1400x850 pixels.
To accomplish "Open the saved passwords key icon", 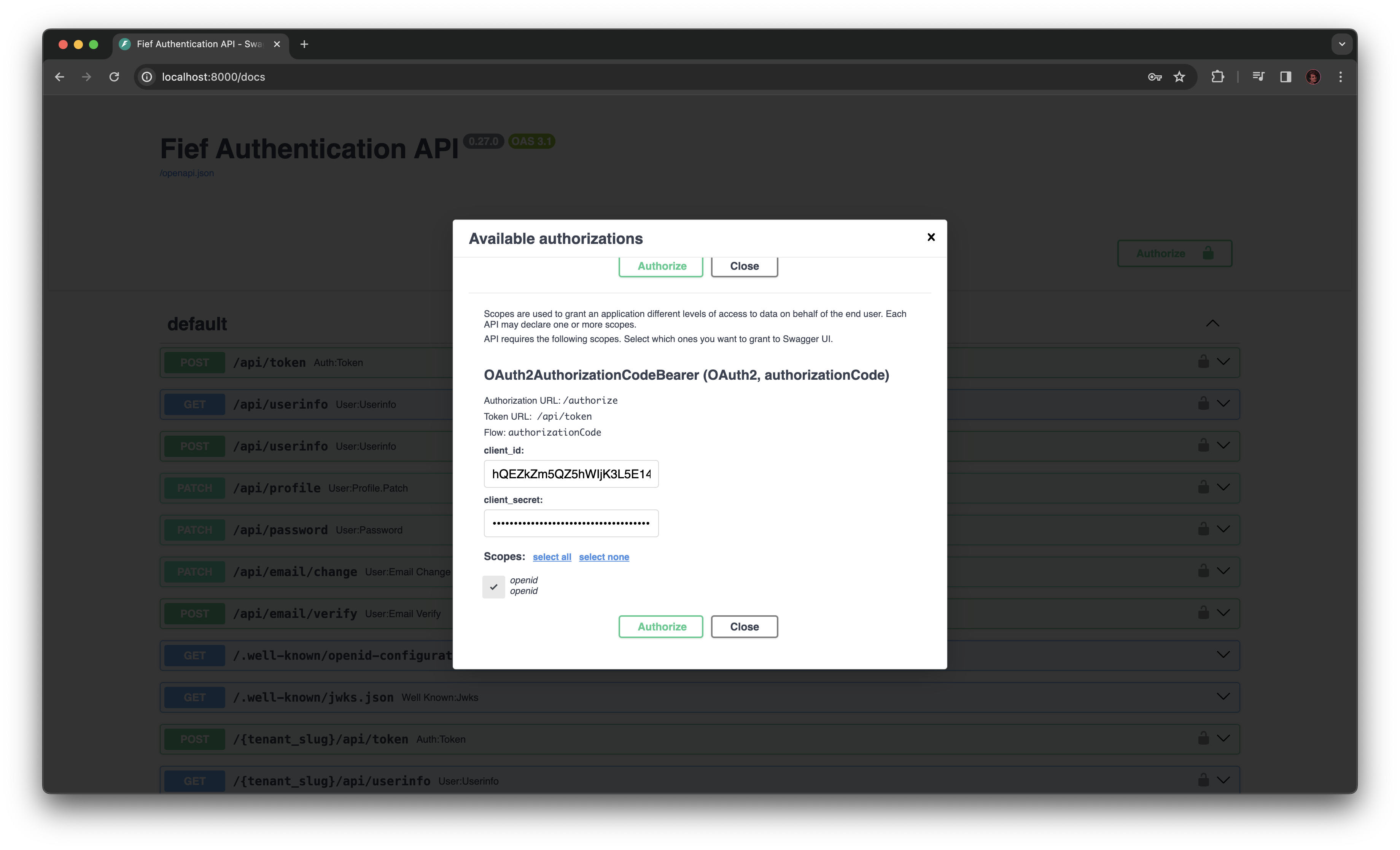I will pos(1155,77).
